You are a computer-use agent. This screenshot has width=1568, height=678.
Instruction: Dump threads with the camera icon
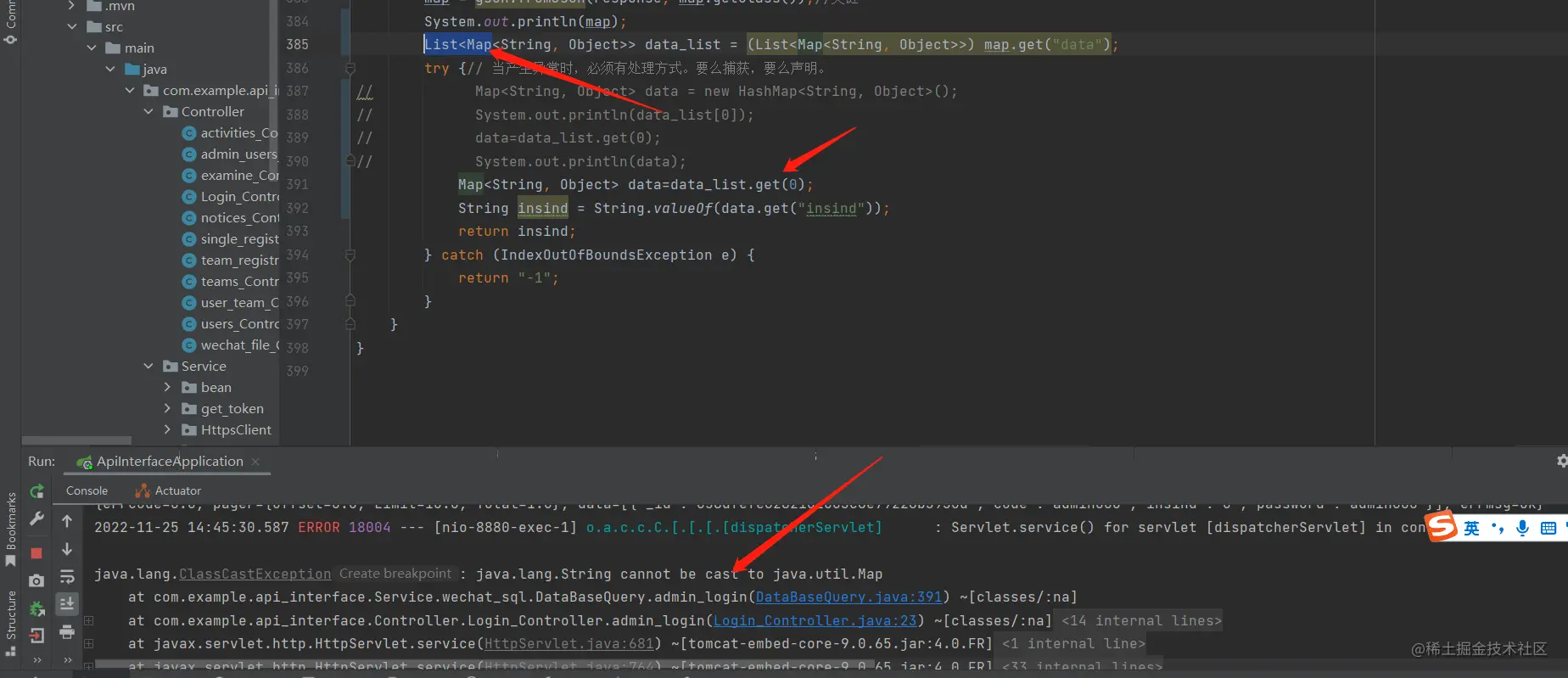point(36,580)
